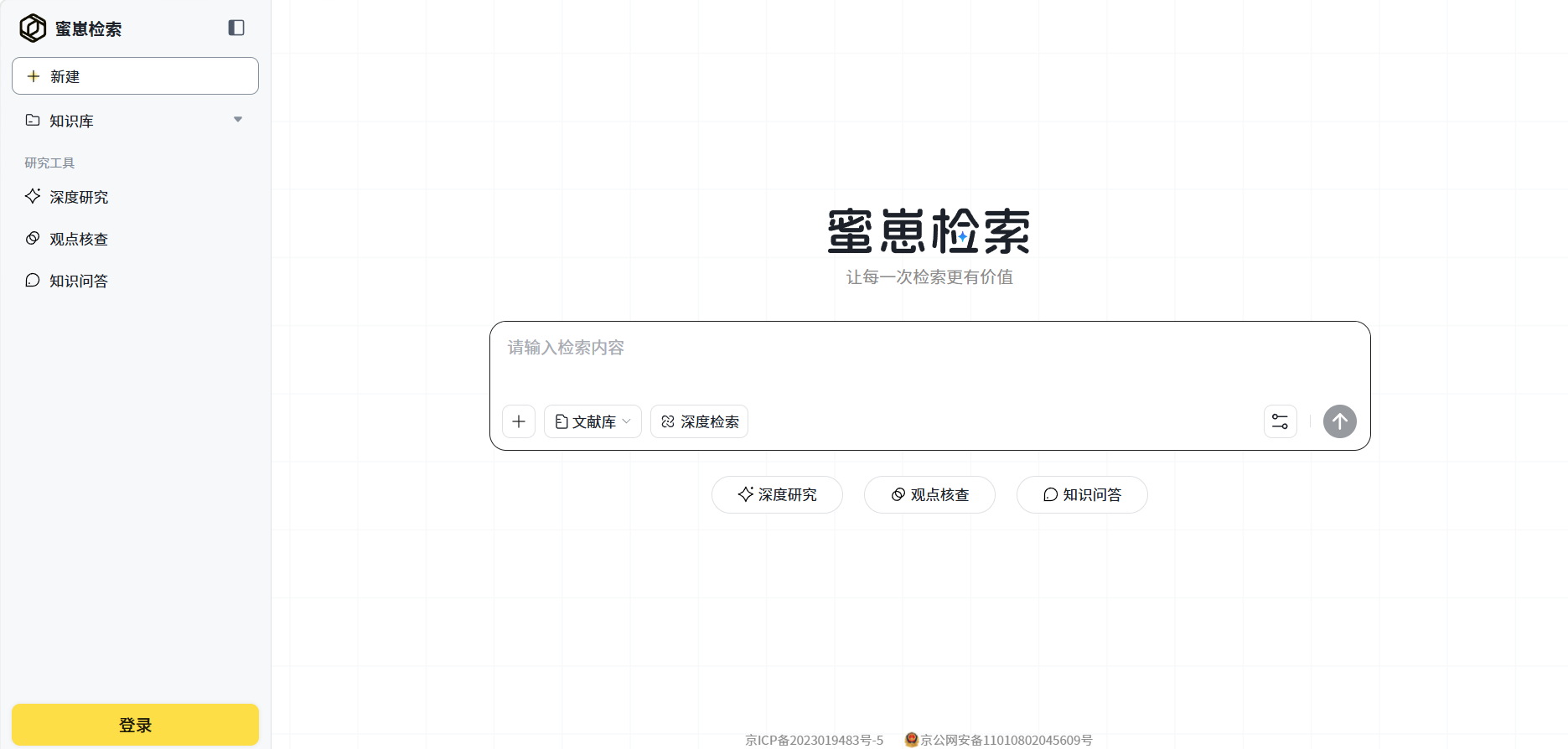
Task: Open the 文献库 dropdown
Action: (593, 421)
